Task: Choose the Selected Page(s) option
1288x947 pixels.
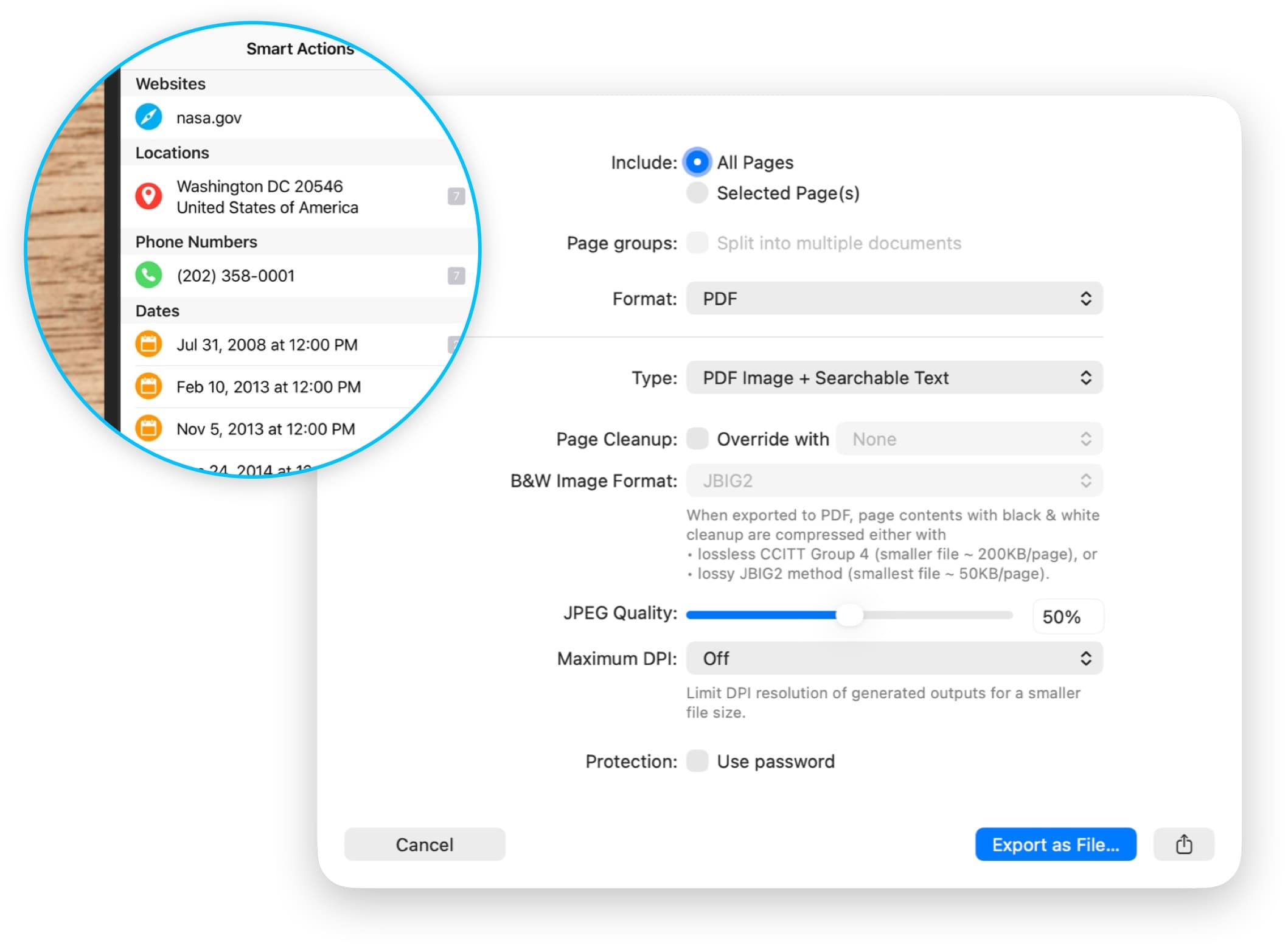Action: click(697, 192)
